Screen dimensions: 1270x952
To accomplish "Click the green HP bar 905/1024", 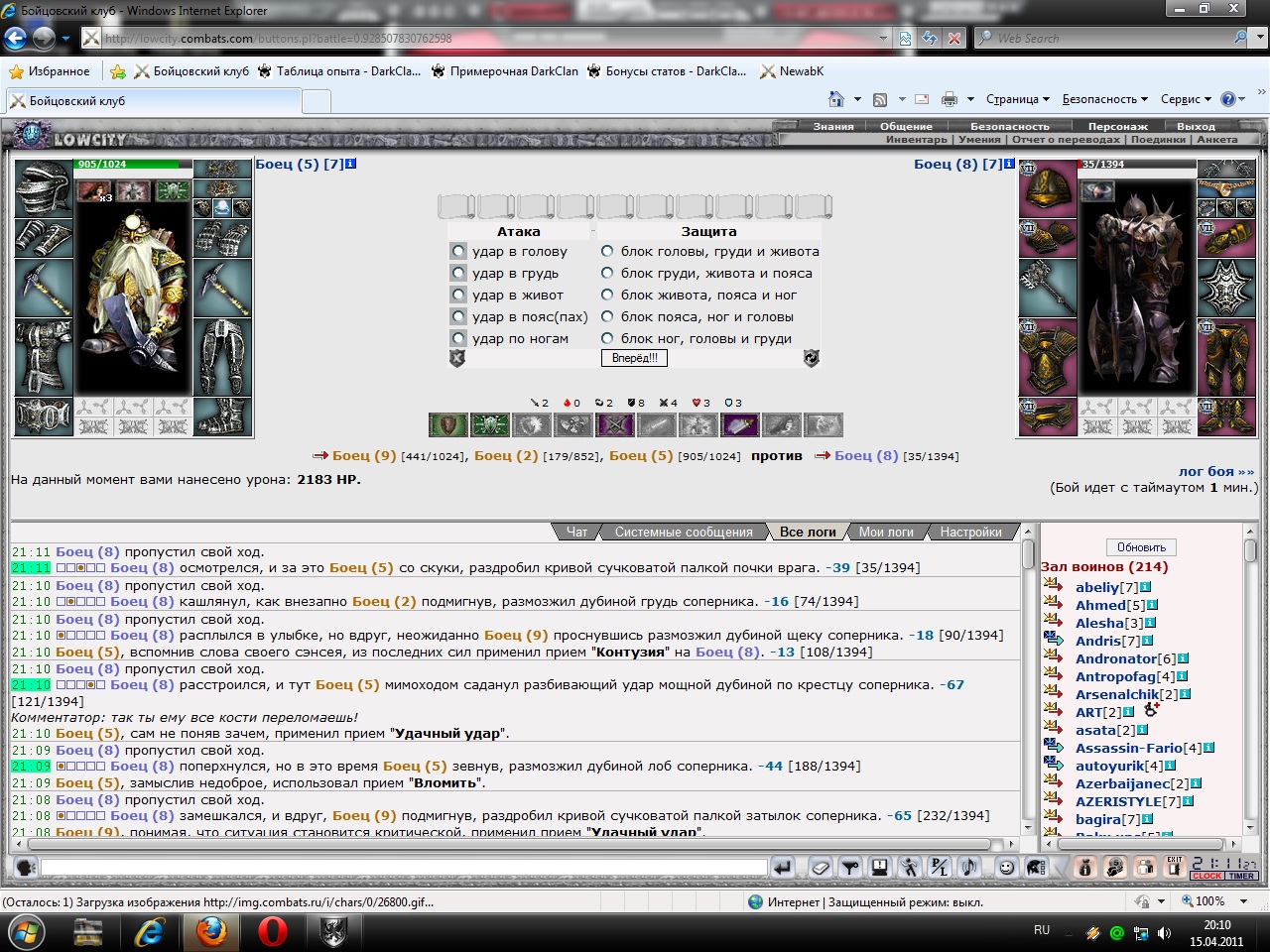I will [133, 165].
